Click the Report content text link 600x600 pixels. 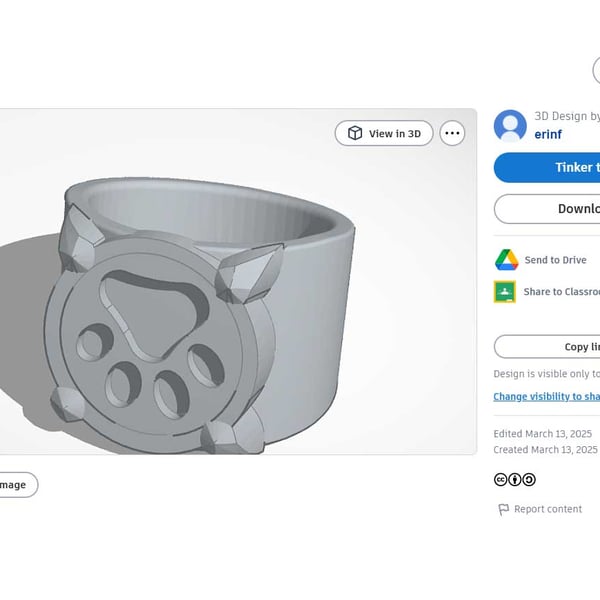548,509
